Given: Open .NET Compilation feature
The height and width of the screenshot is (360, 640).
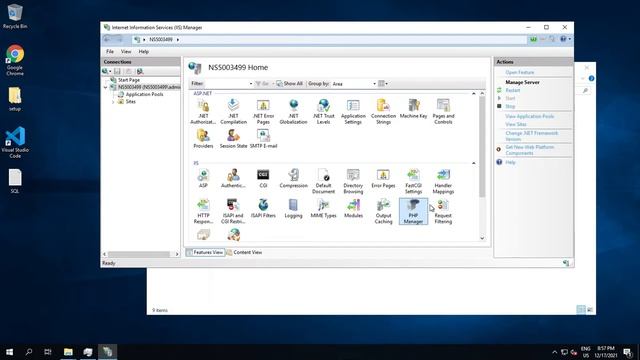Looking at the screenshot, I should point(233,111).
